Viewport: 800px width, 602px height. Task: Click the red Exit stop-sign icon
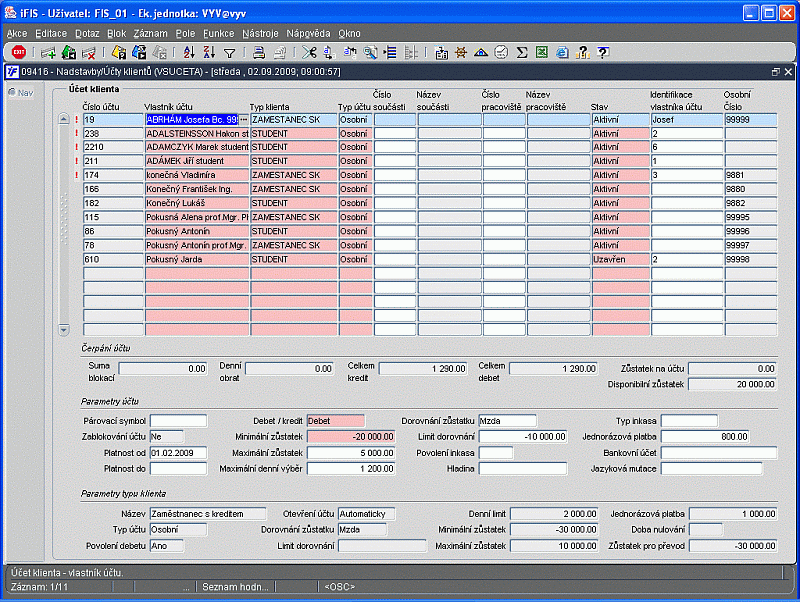pos(19,52)
